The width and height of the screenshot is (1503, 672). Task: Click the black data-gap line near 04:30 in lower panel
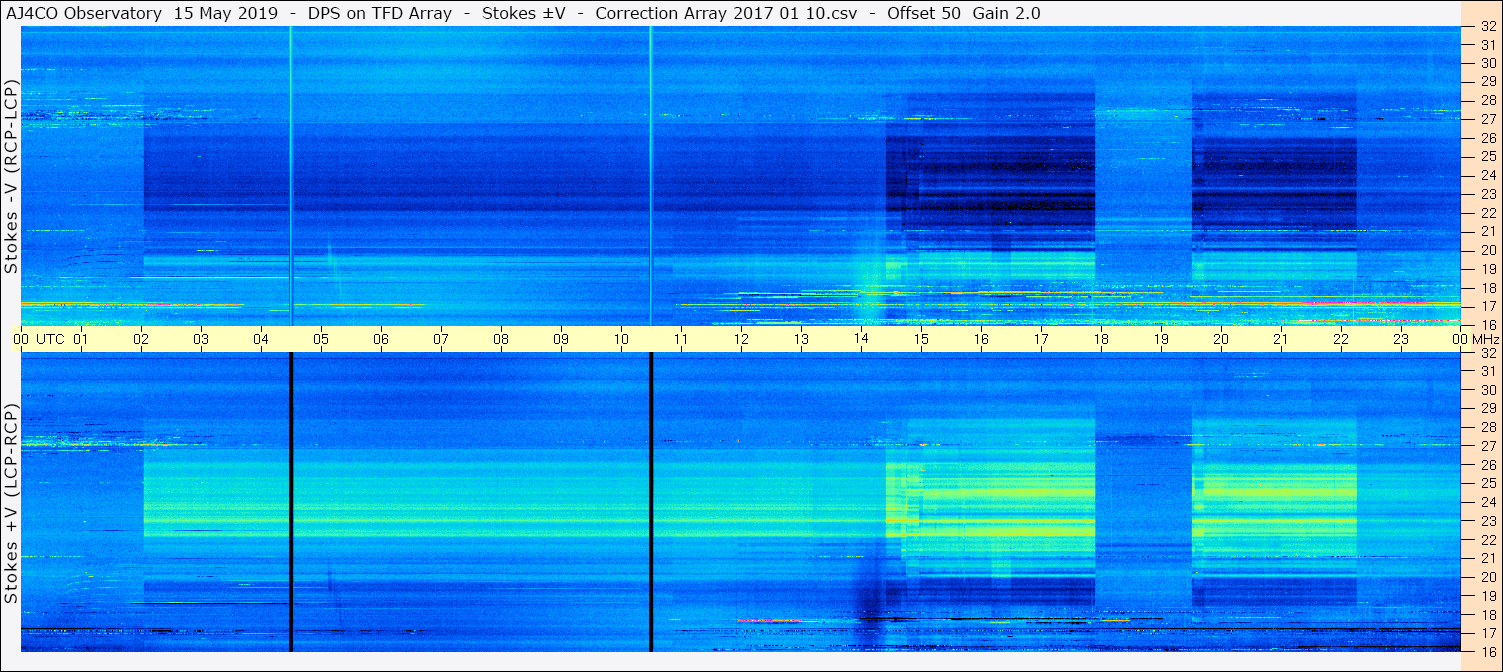tap(291, 502)
